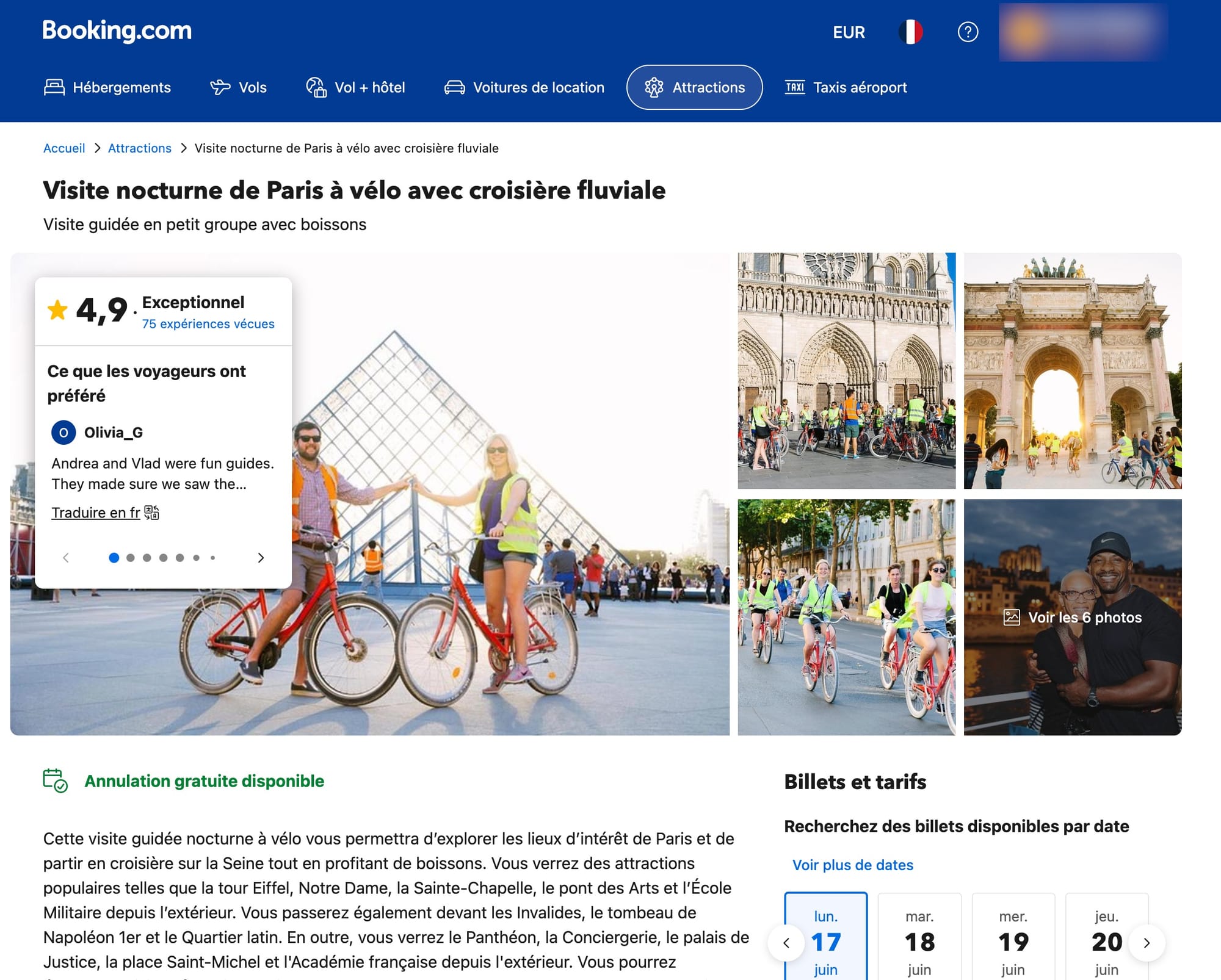Go to previous review with left chevron
The width and height of the screenshot is (1221, 980).
point(66,558)
